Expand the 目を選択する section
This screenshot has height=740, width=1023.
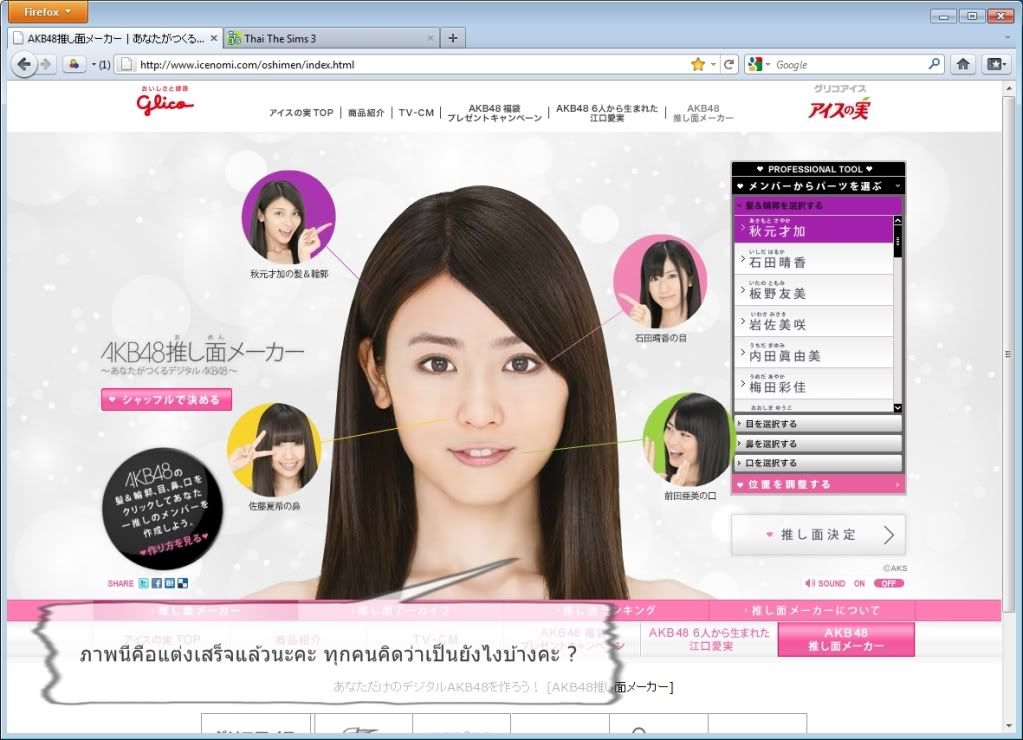[818, 424]
